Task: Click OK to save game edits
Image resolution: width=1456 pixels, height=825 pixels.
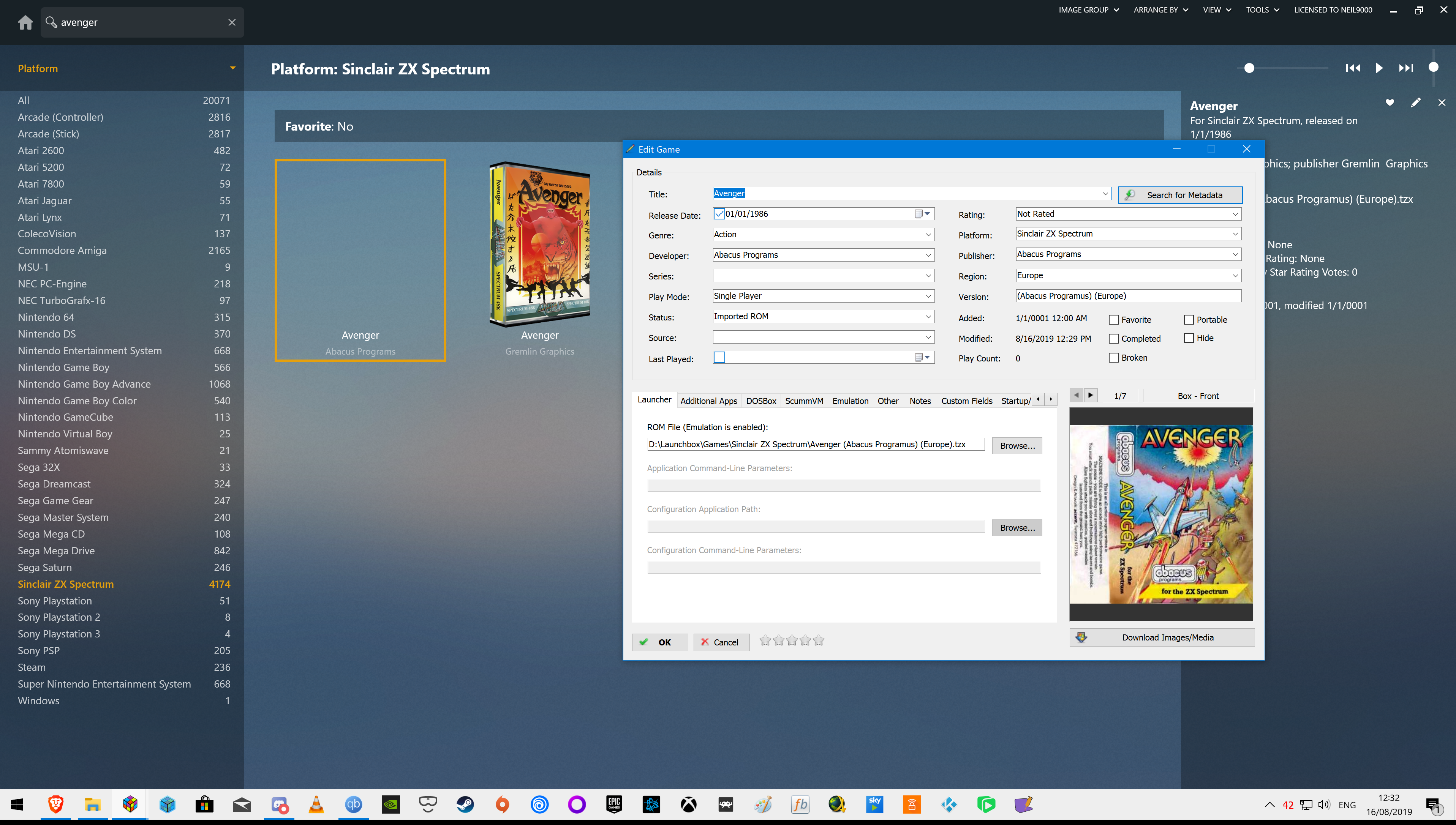Action: click(x=660, y=642)
